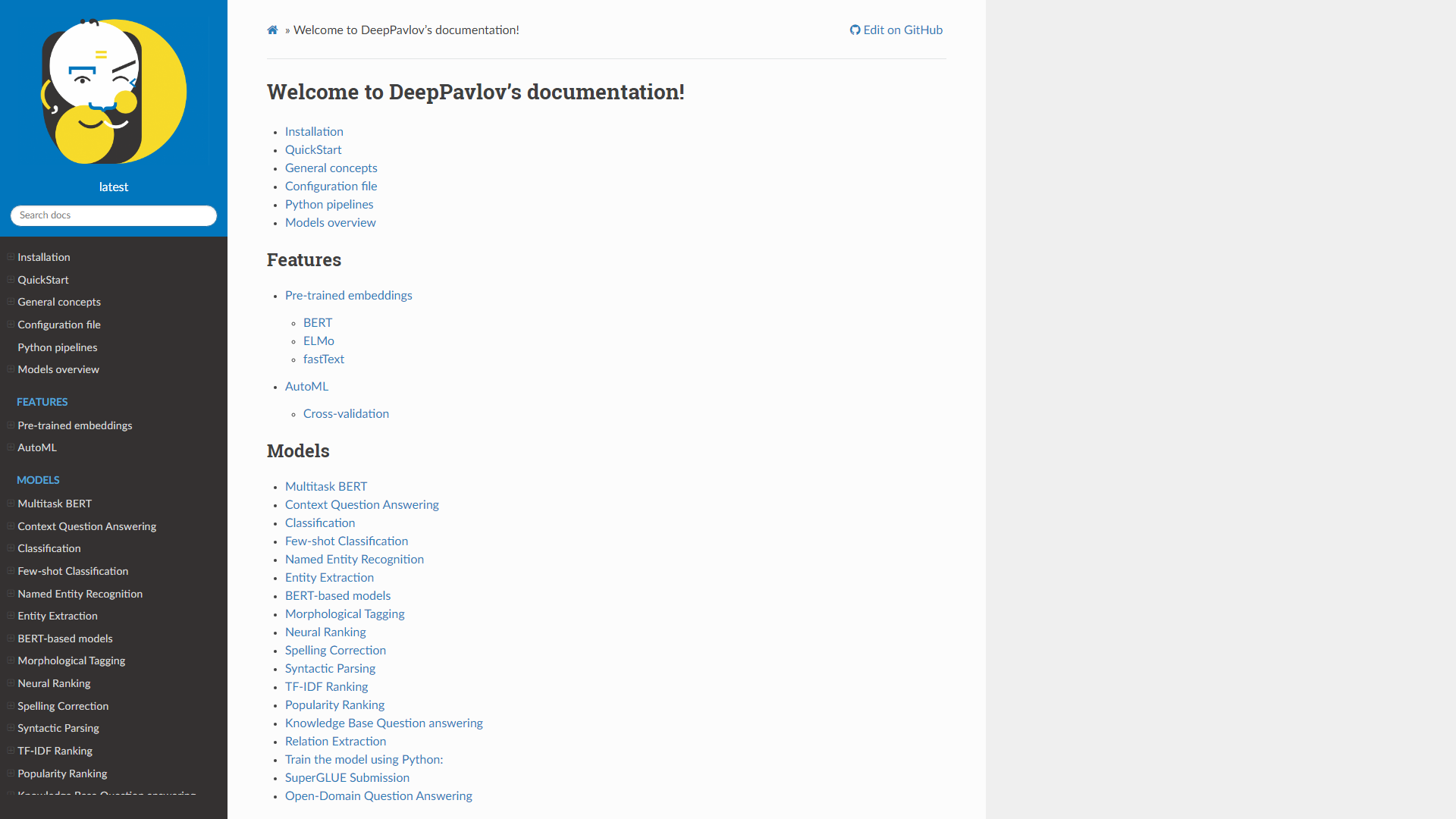Expand Models overview sidebar section

tap(11, 369)
